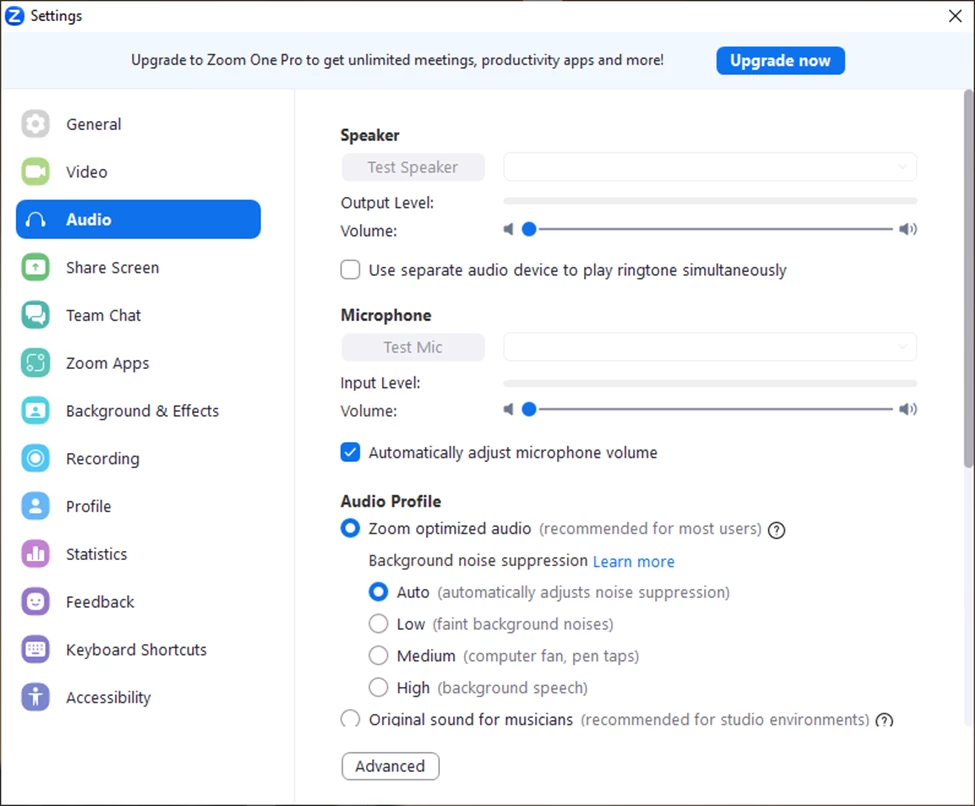Open the speaker device dropdown
This screenshot has width=975, height=806.
pos(709,167)
